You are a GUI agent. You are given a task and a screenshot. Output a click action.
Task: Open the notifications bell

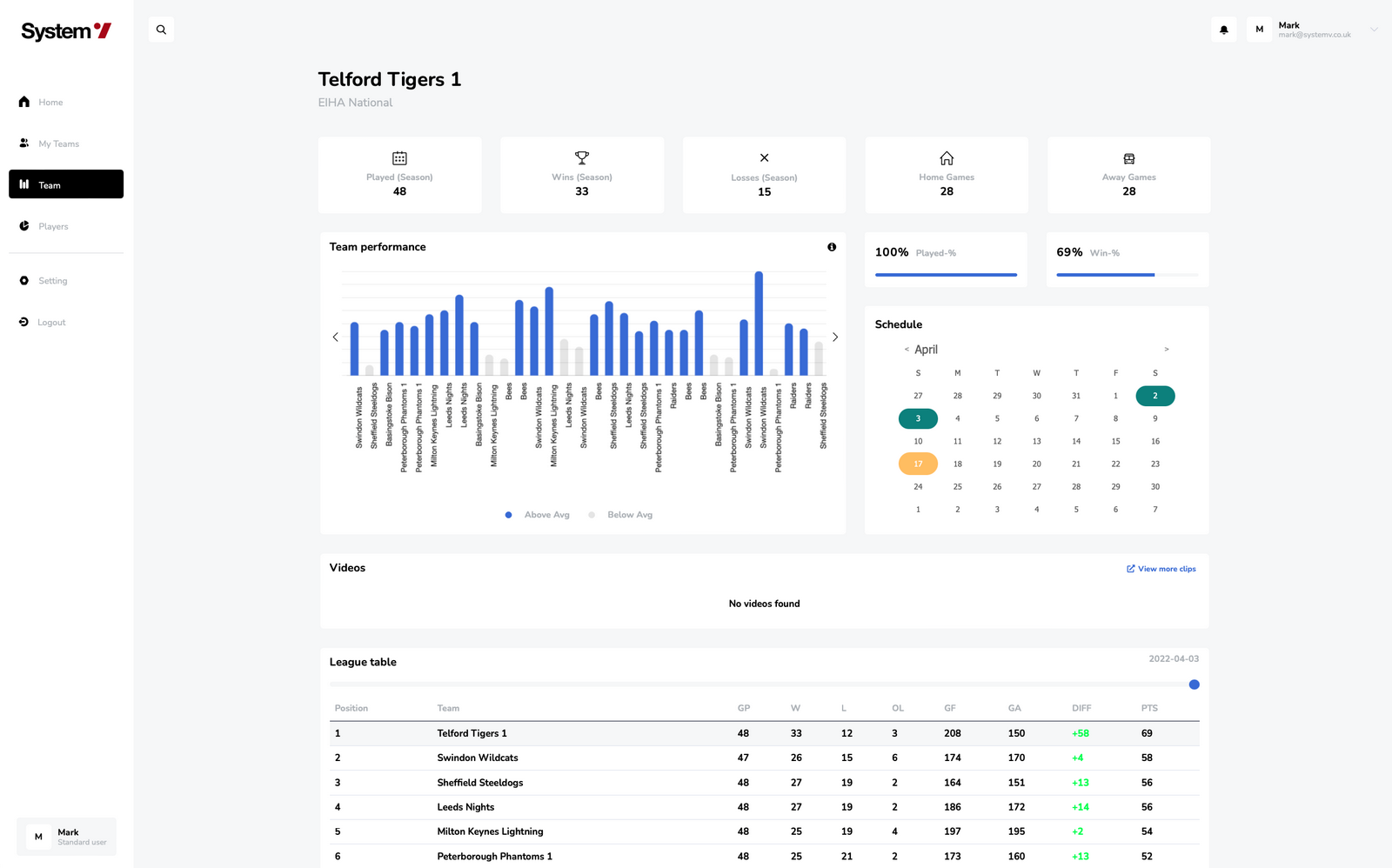coord(1223,30)
